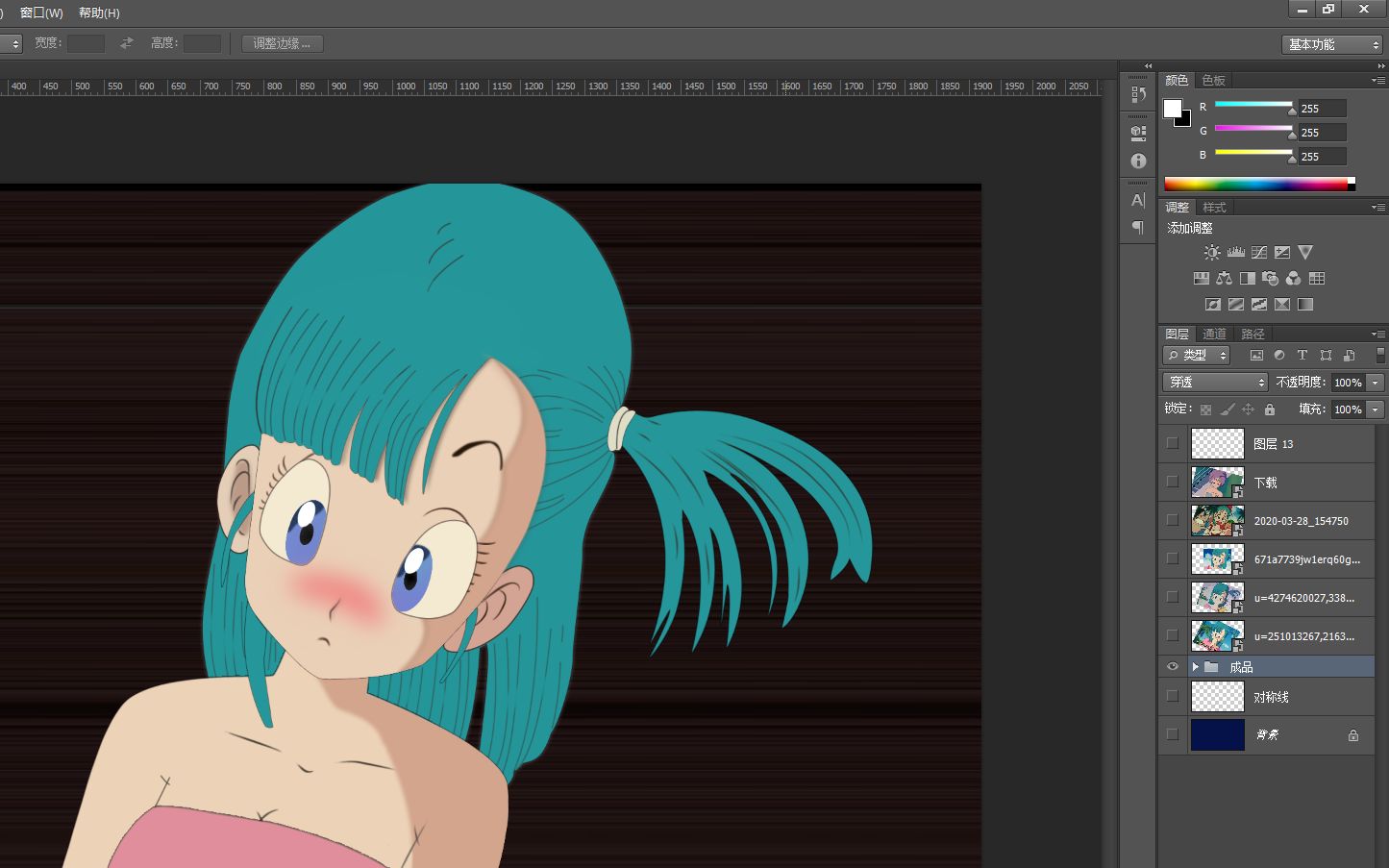
Task: Open the Color panel flyout menu
Action: click(1378, 80)
